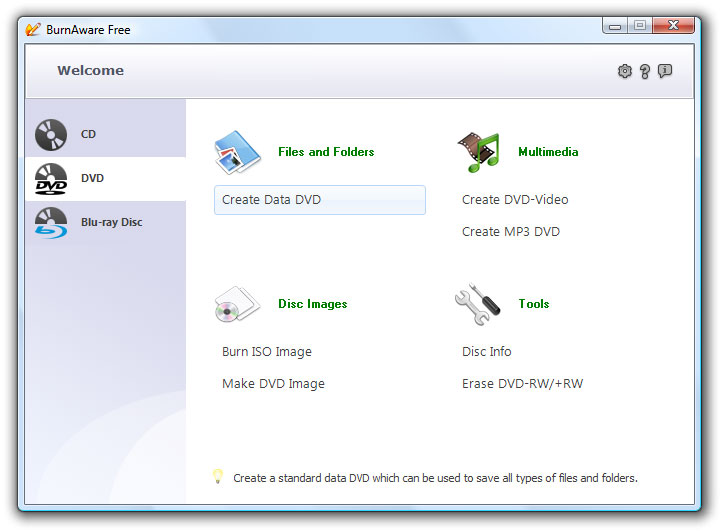Close the BurnAware Free window

pos(673,25)
